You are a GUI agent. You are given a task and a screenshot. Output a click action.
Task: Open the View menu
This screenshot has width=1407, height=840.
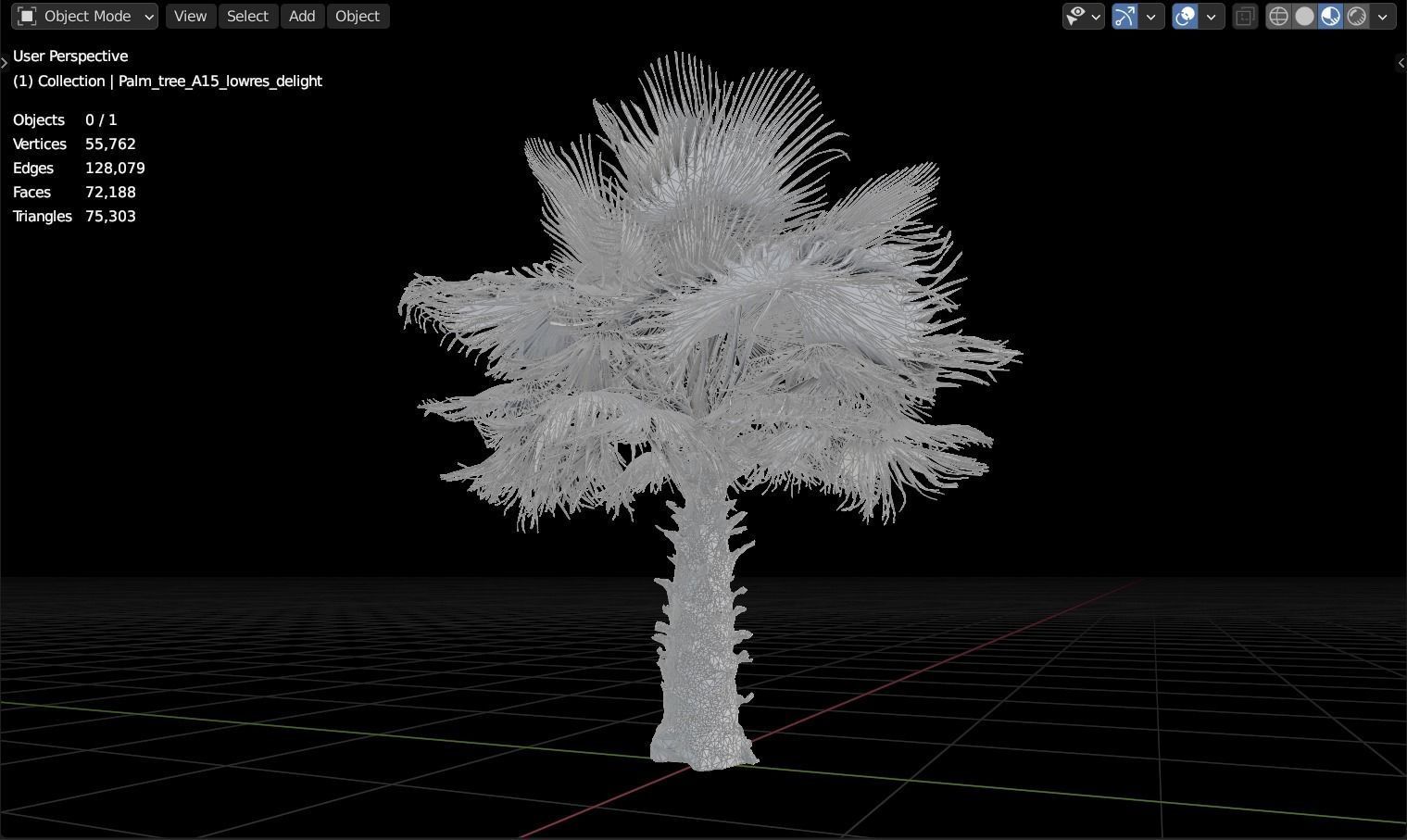pyautogui.click(x=190, y=16)
